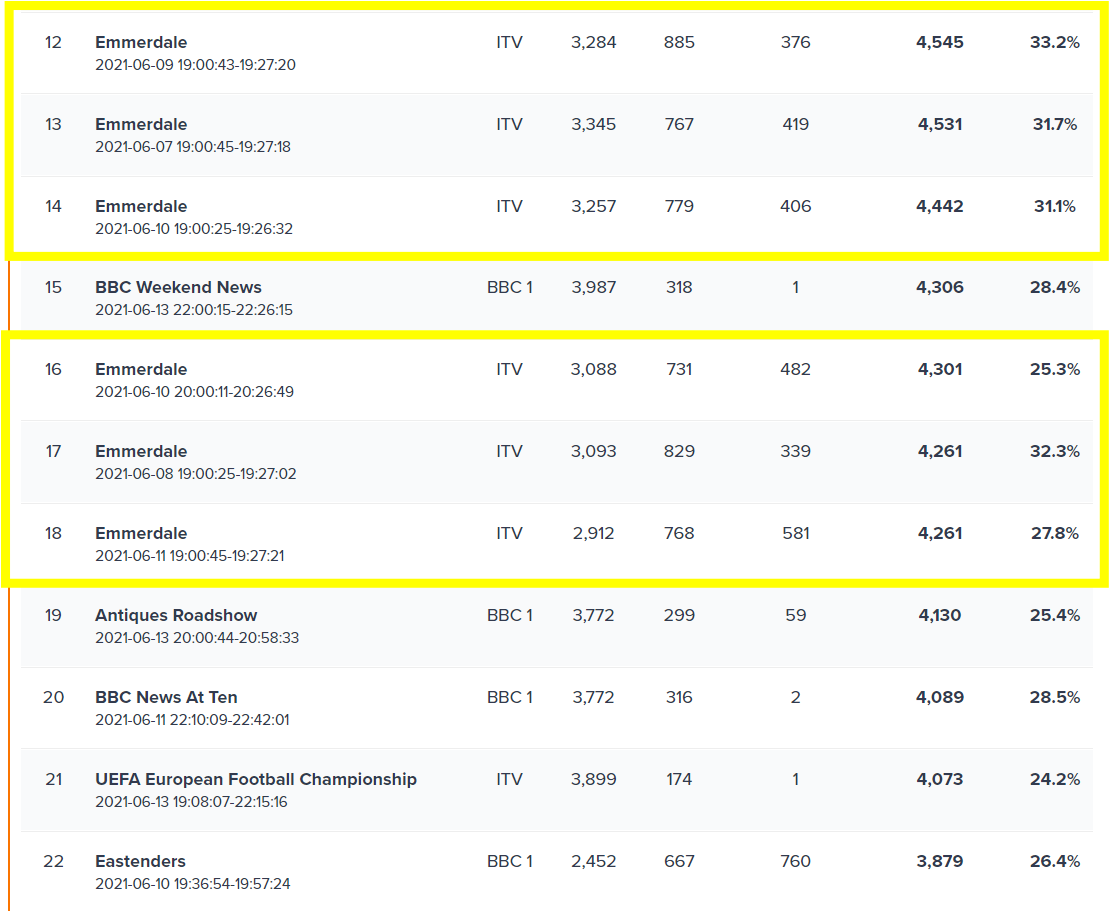The image size is (1110, 911).
Task: Click the 4,442 total for rank 14
Action: [x=939, y=207]
